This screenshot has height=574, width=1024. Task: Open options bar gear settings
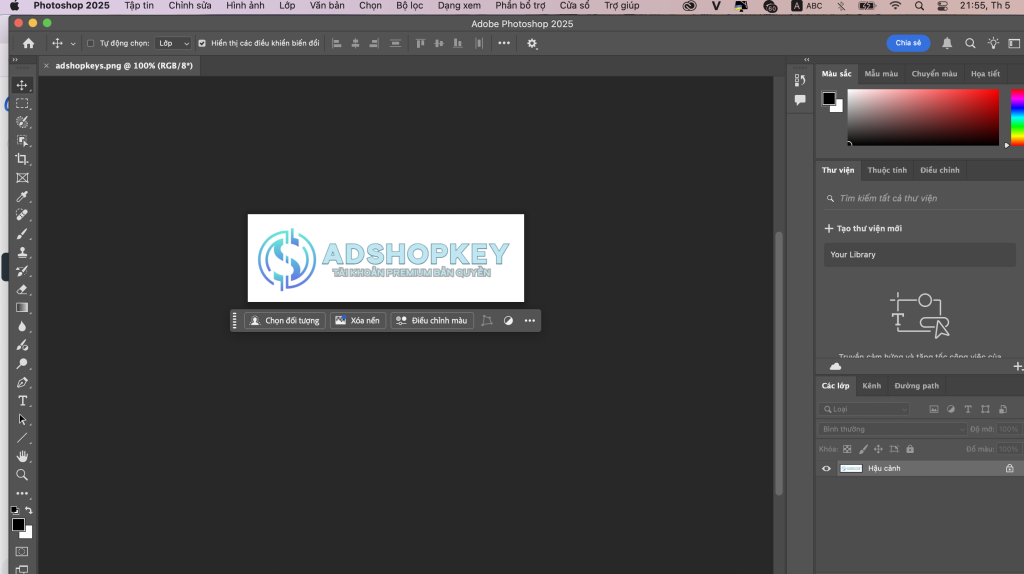(x=532, y=44)
